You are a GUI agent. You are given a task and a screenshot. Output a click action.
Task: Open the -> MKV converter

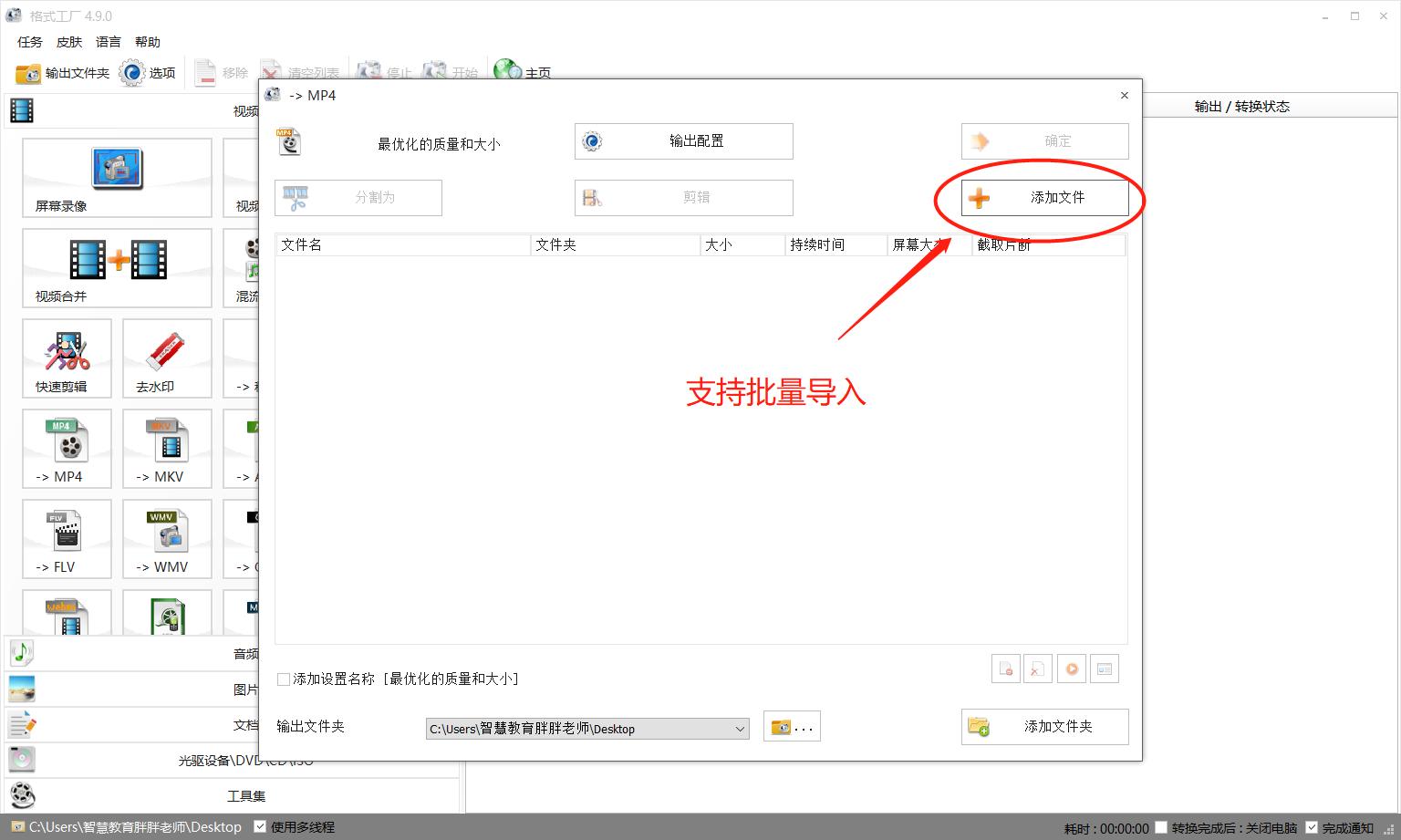point(165,448)
